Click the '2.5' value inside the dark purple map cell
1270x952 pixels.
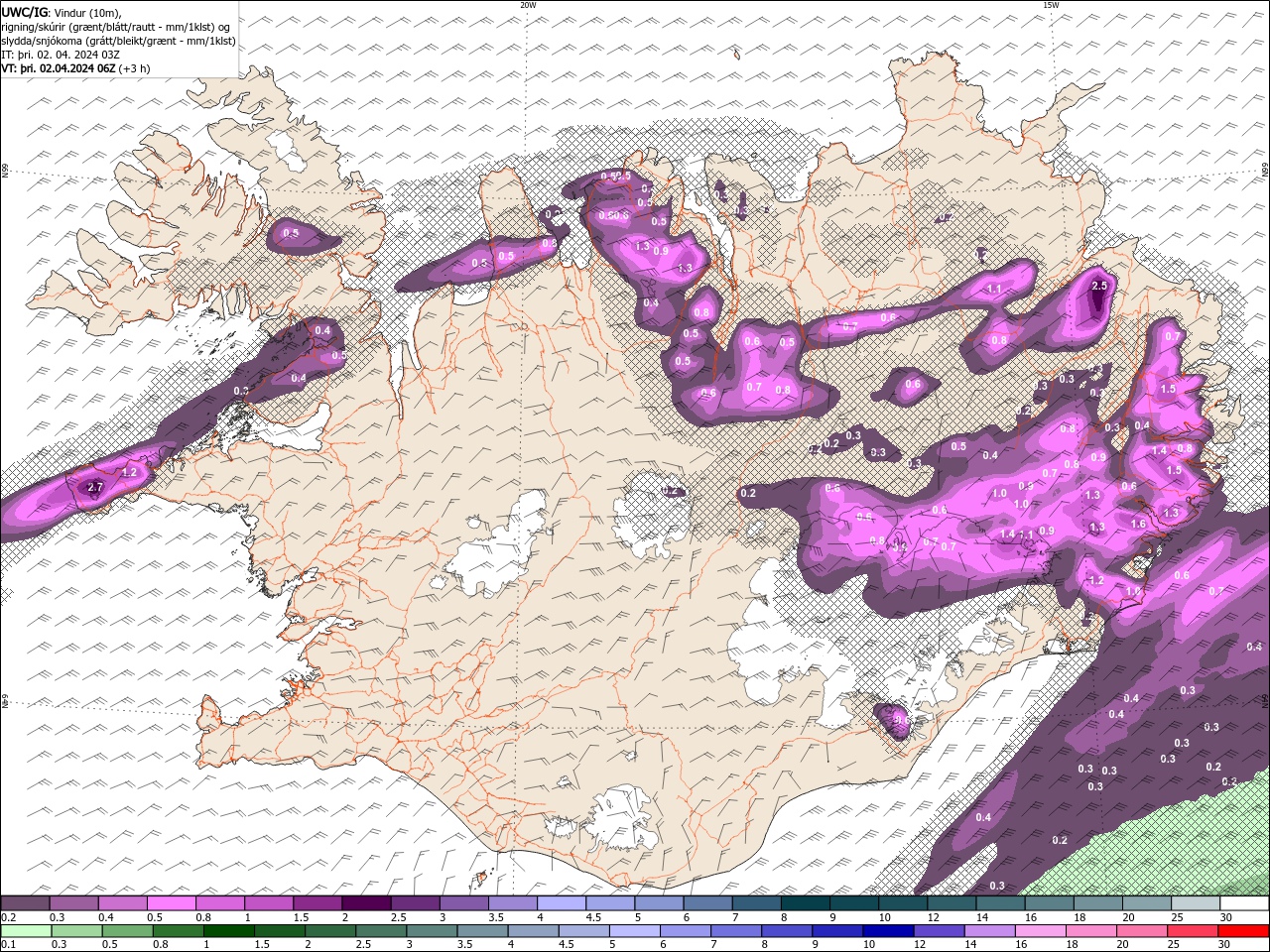[x=1098, y=286]
